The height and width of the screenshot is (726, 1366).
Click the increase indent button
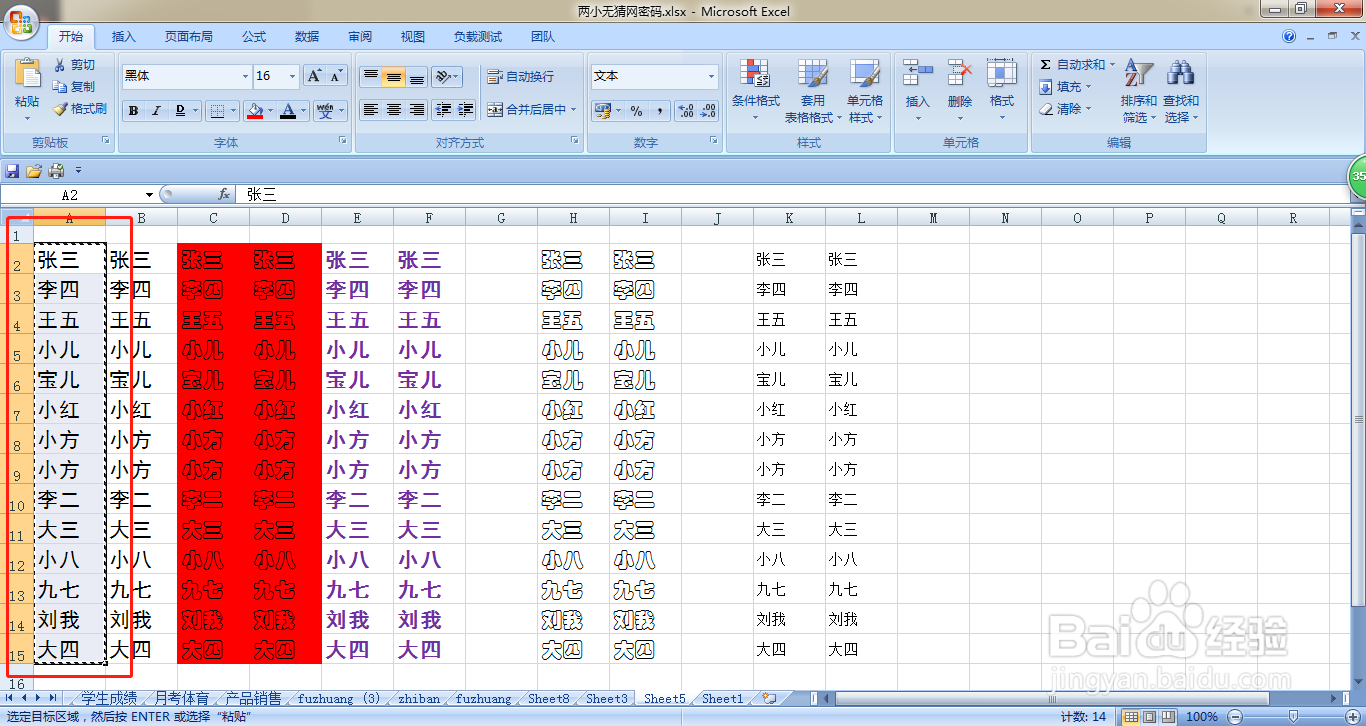pos(465,110)
